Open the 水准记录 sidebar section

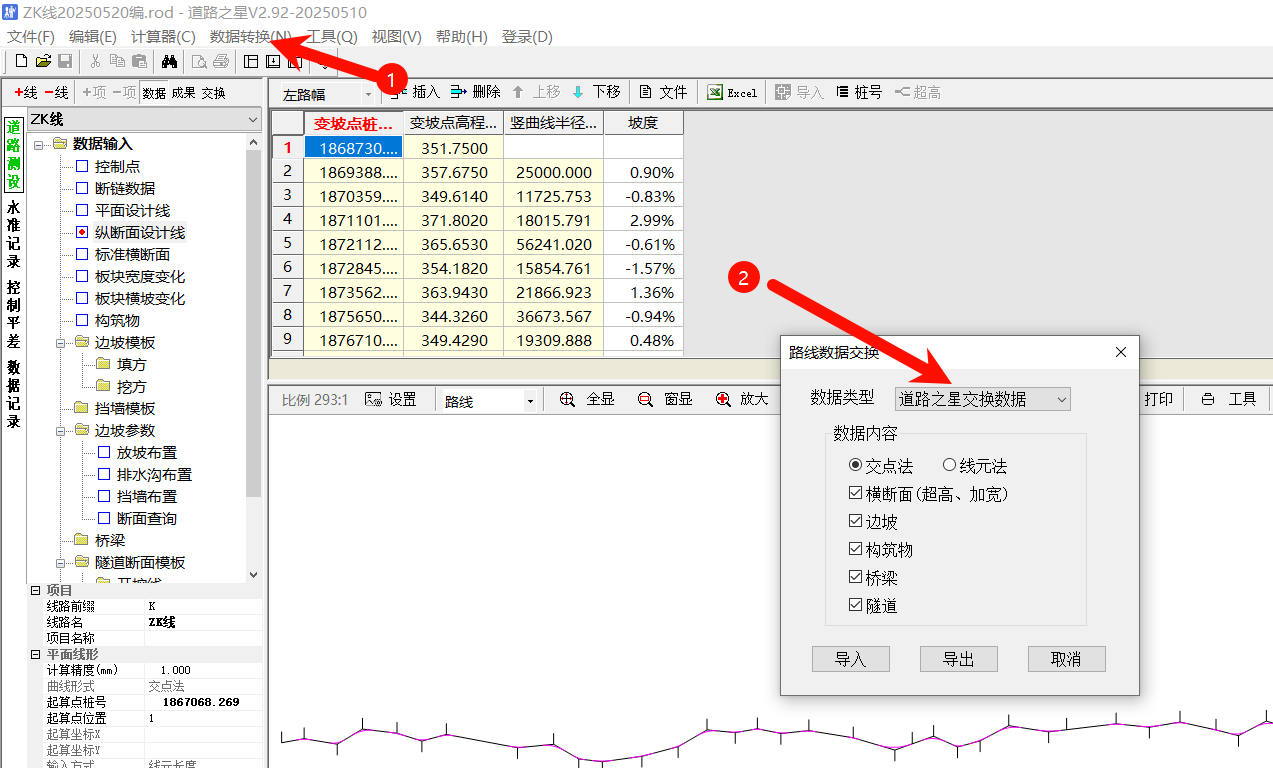(x=13, y=235)
